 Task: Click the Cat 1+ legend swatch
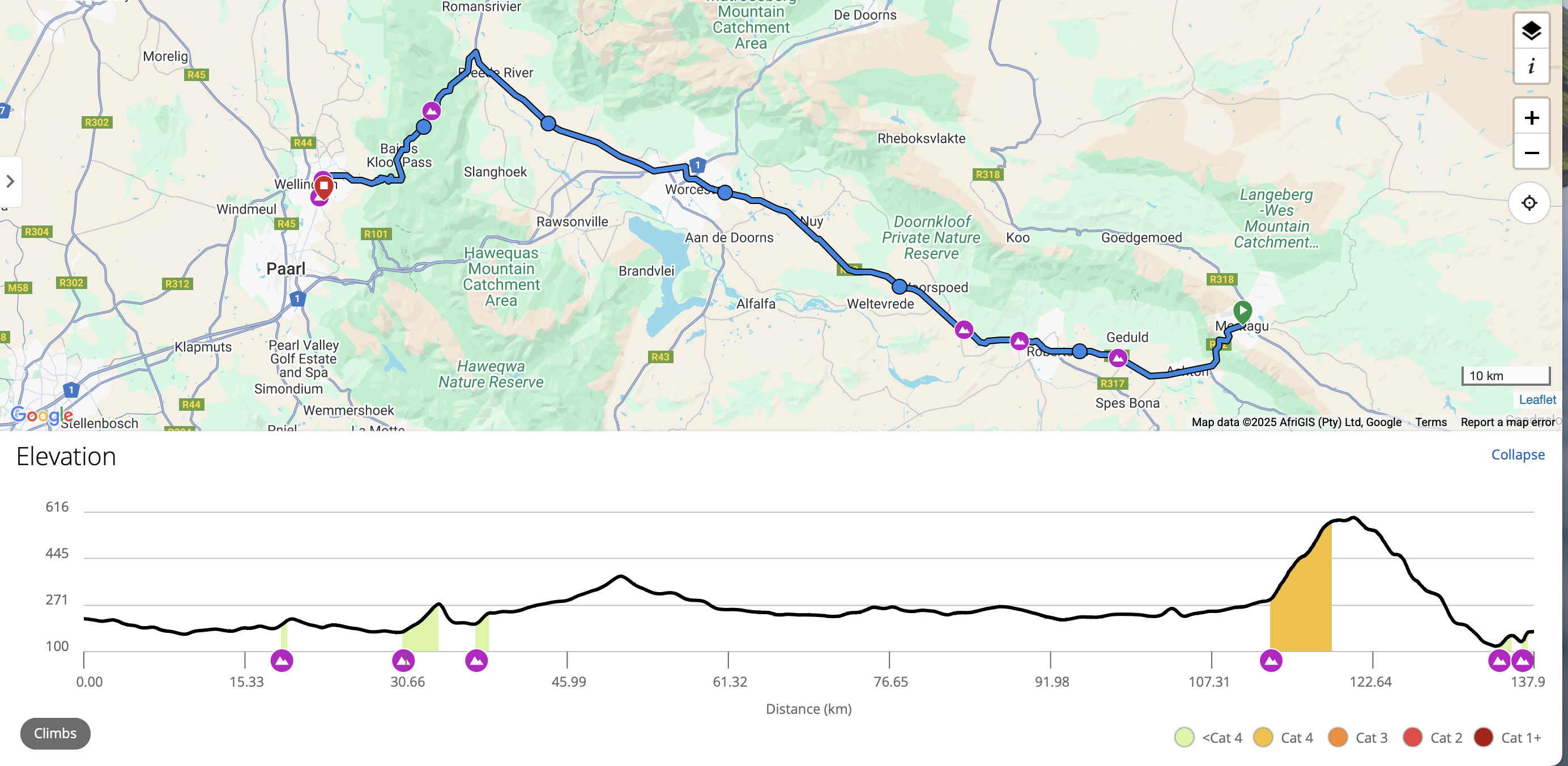pos(1484,737)
